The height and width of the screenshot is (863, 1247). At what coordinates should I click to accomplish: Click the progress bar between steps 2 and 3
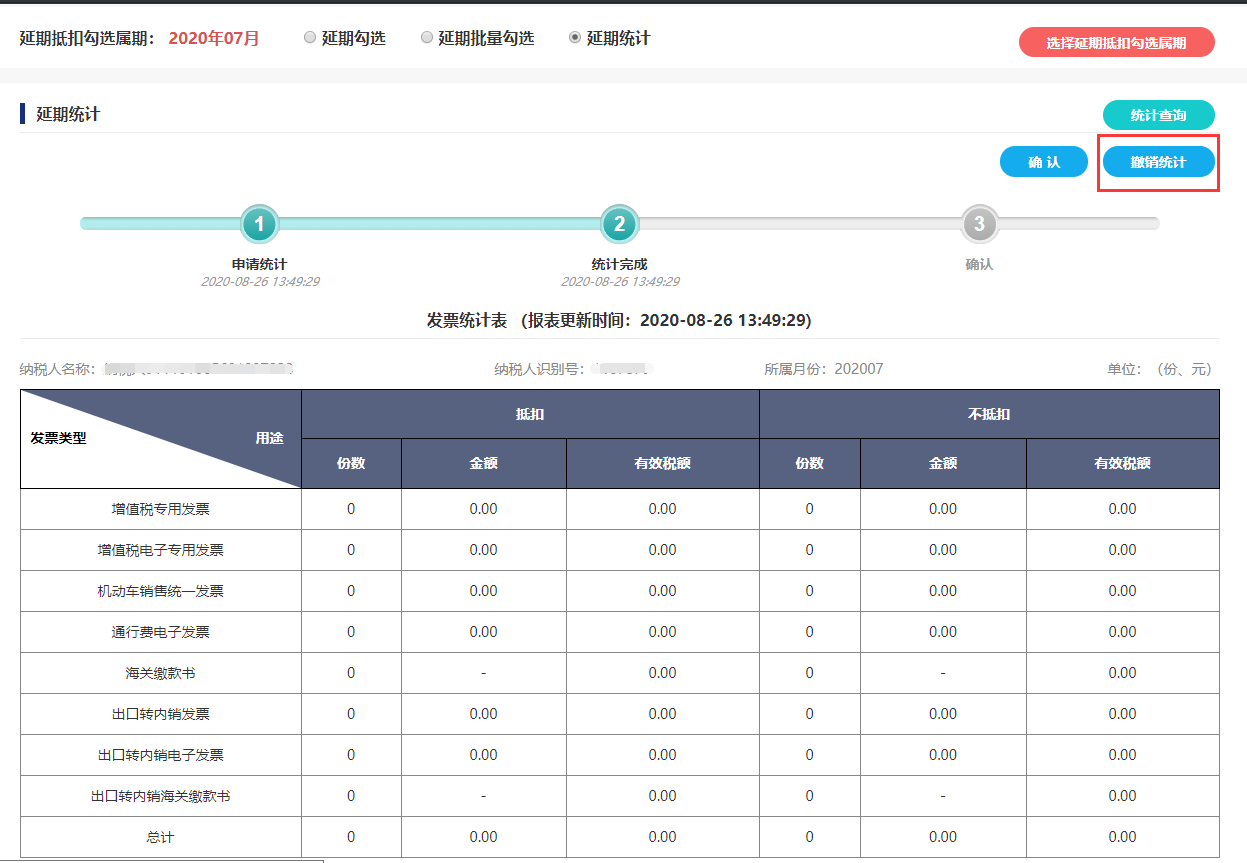800,224
